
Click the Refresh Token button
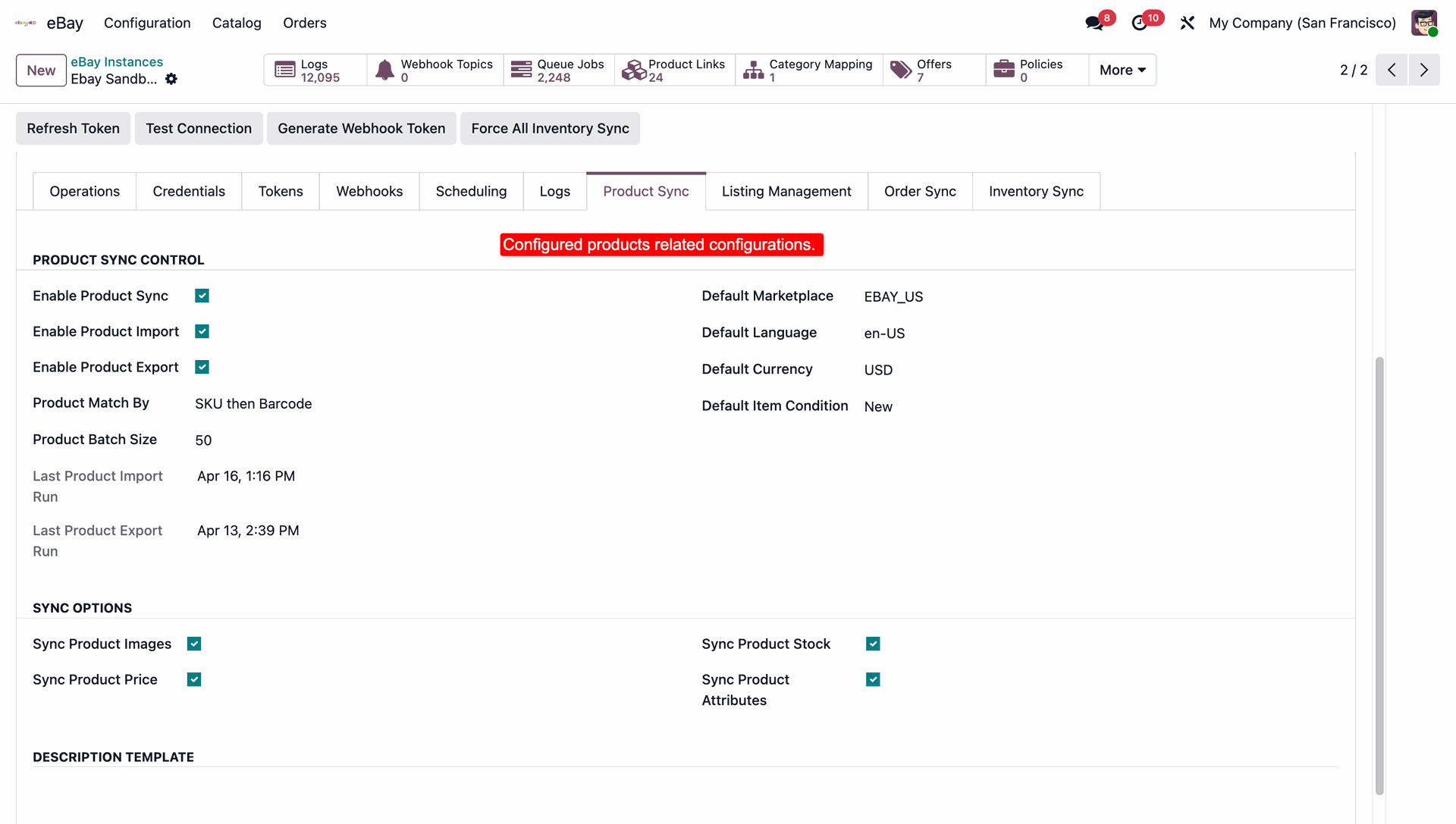point(73,129)
